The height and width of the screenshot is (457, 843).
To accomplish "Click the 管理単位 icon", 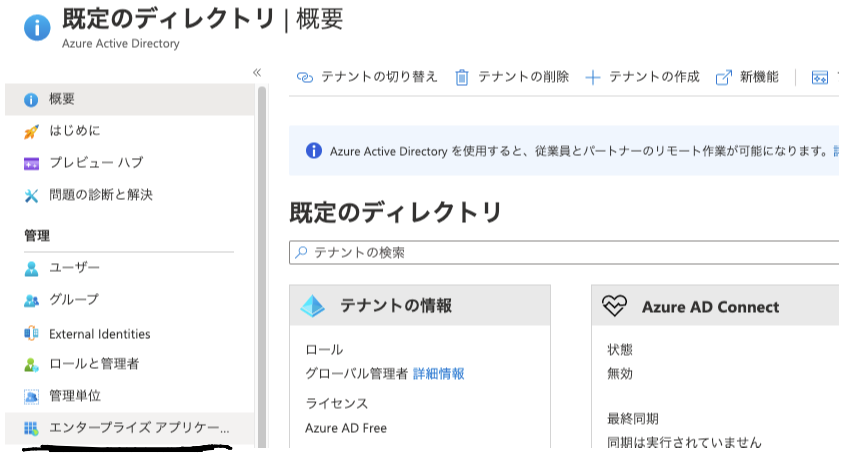I will click(x=31, y=397).
